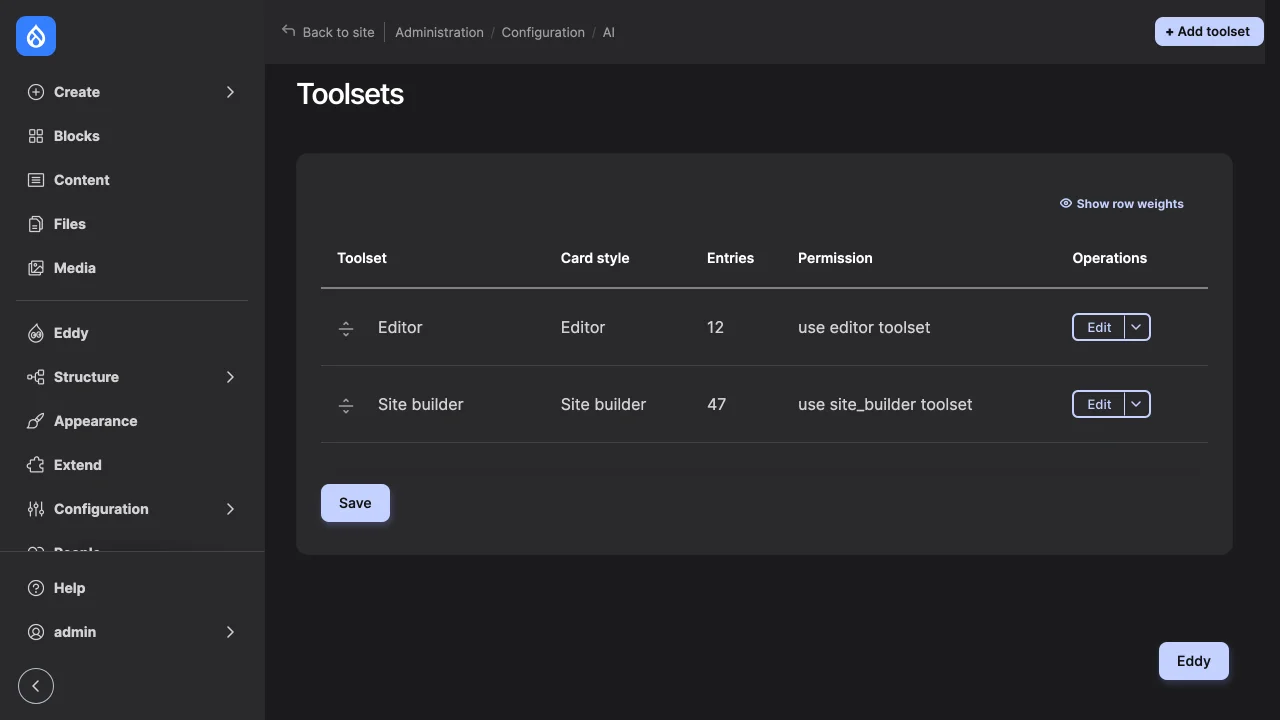
Task: Click the Appearance brush icon
Action: click(x=36, y=421)
